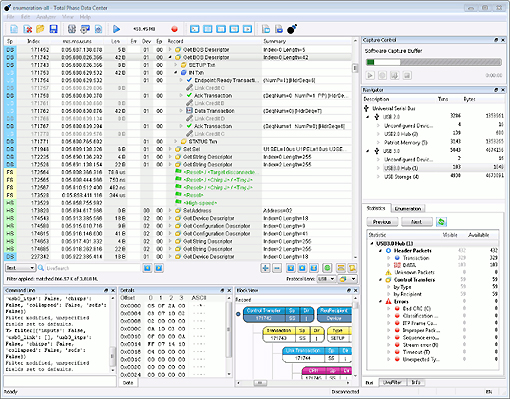
Task: Expand the USB2.0 Hub (2) node
Action: (378, 134)
